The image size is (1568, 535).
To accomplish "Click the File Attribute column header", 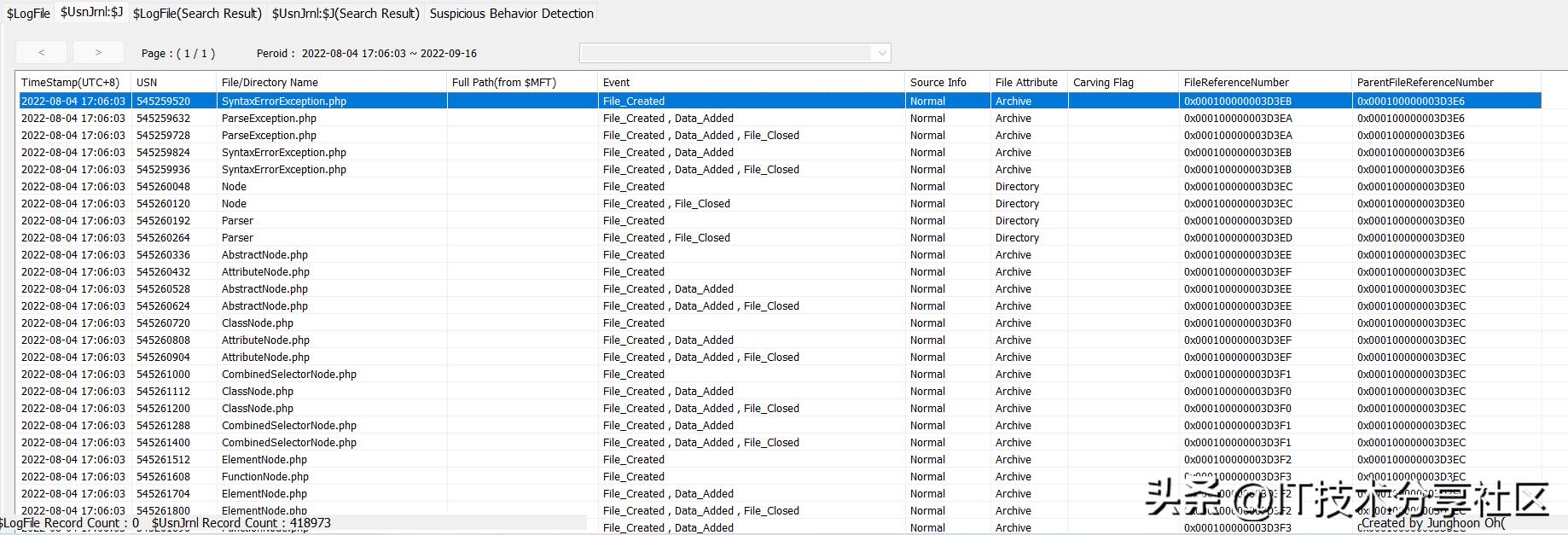I will point(1026,83).
